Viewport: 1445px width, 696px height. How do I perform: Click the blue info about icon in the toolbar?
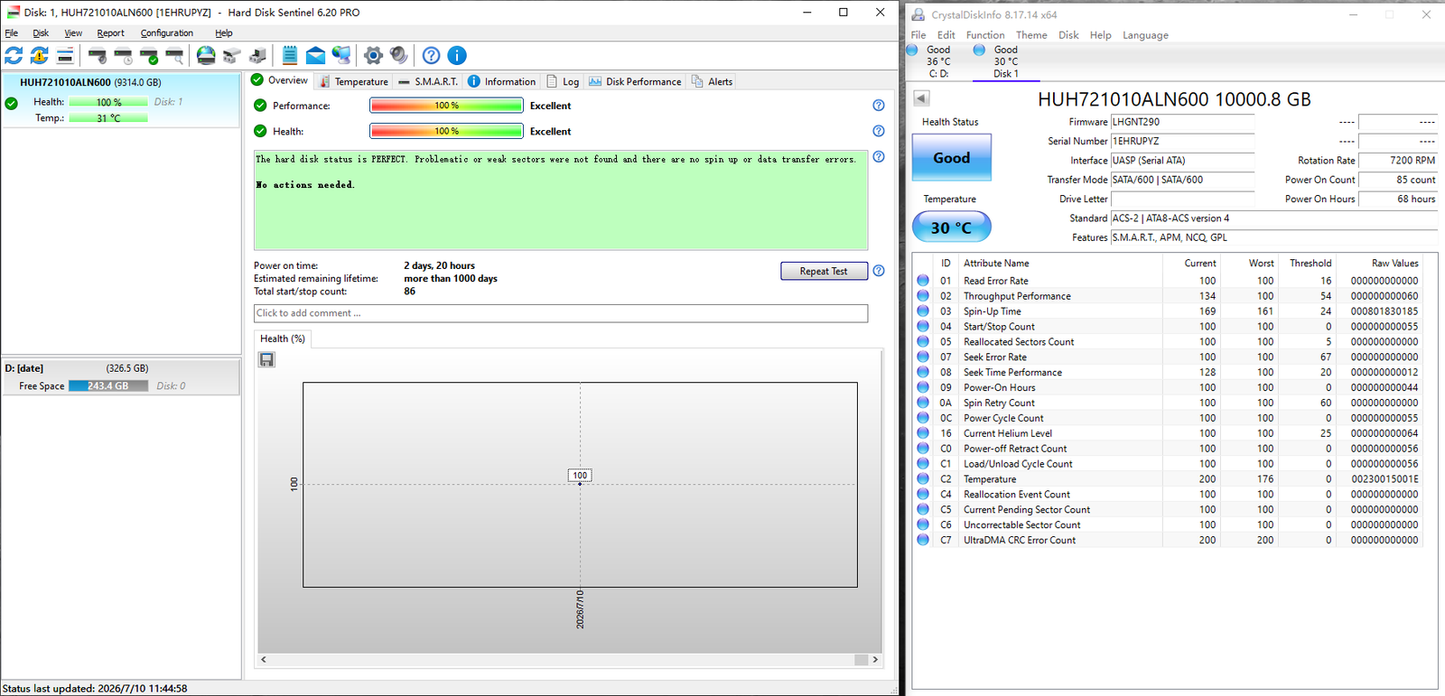[457, 56]
